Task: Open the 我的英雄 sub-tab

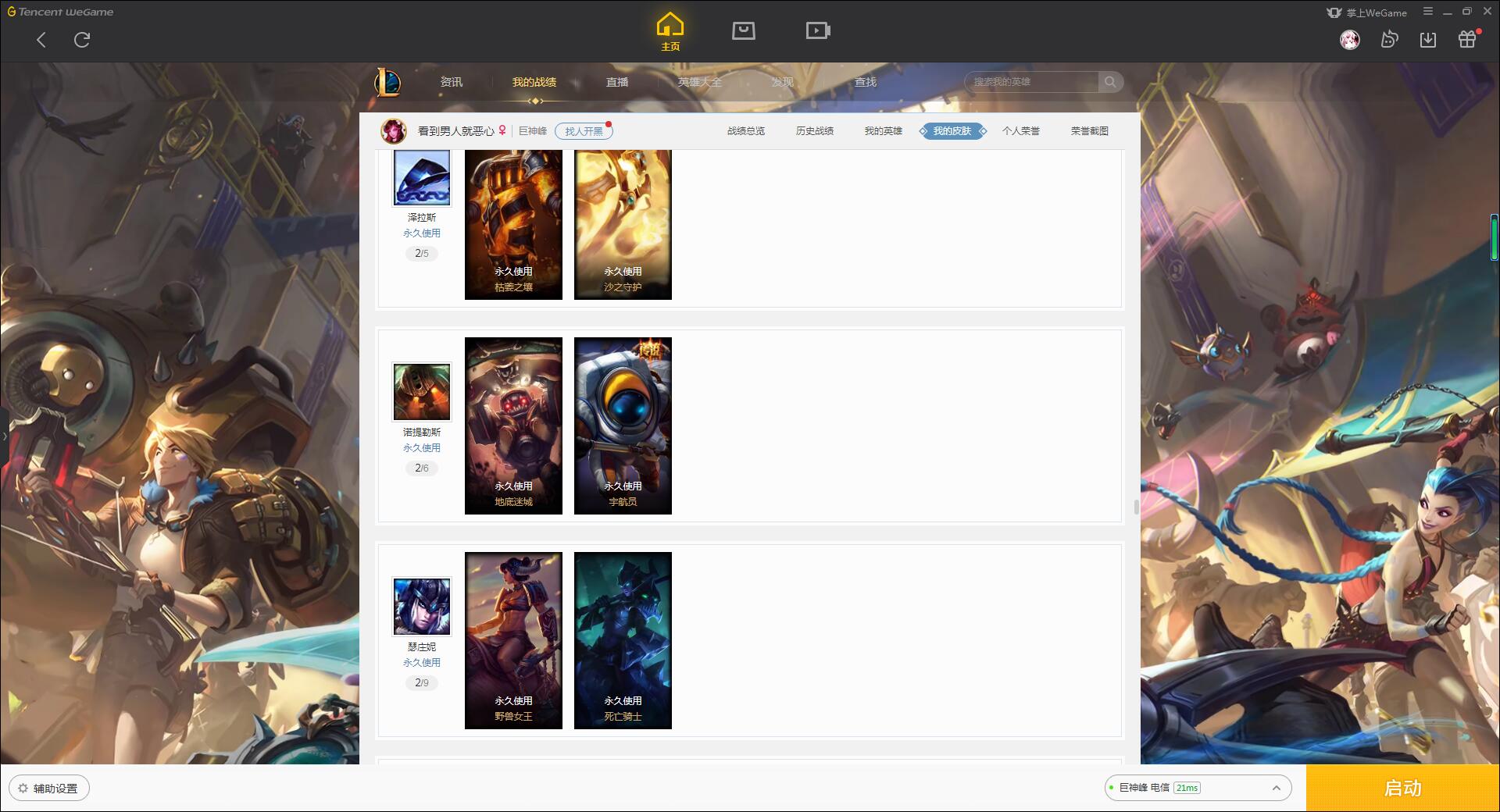Action: click(x=884, y=131)
